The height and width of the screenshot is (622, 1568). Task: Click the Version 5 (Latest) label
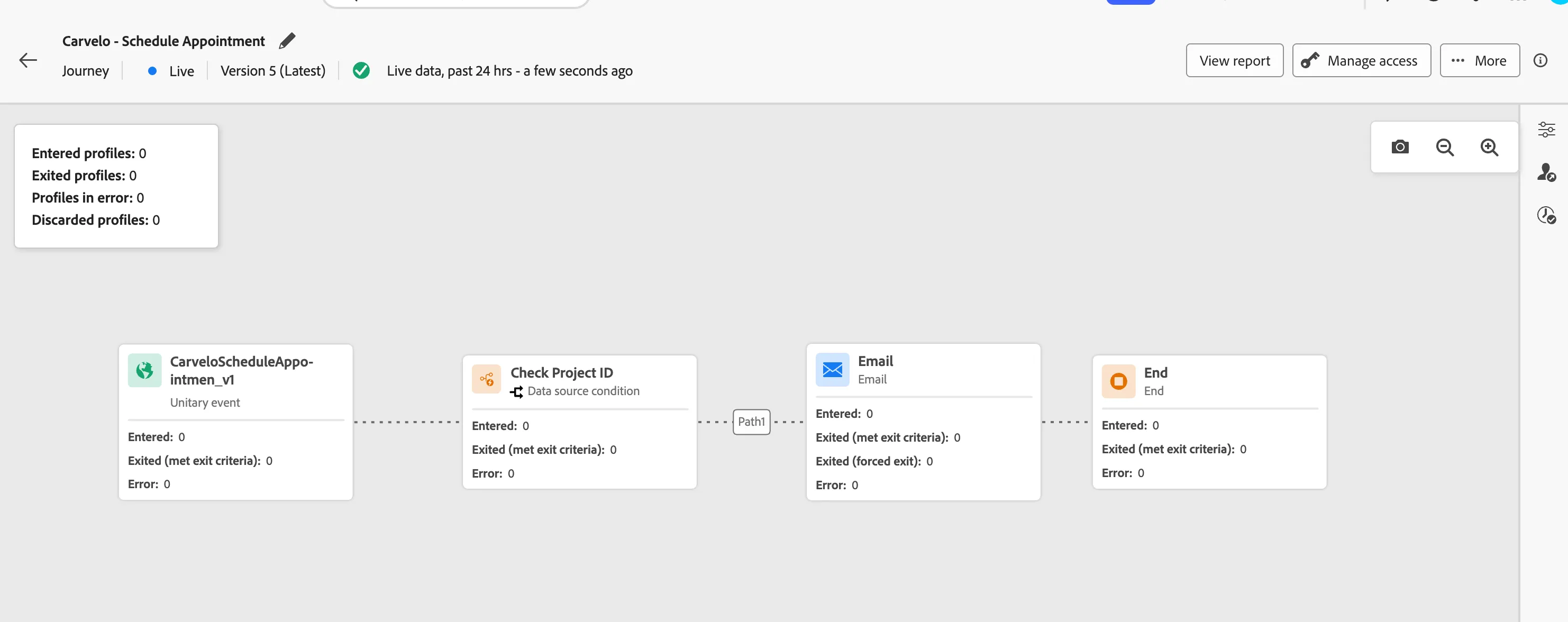click(272, 70)
